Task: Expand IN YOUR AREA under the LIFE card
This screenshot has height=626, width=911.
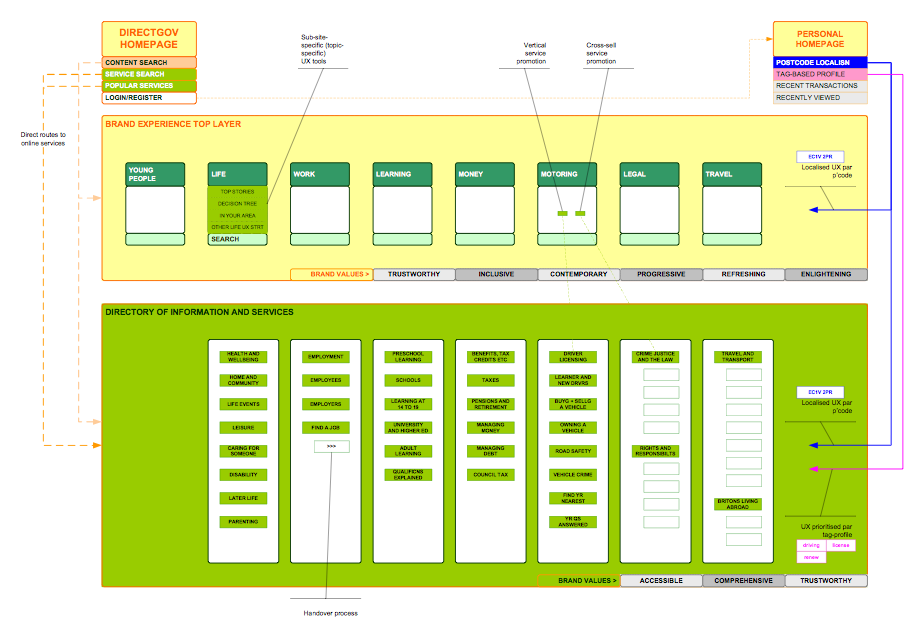Action: [x=237, y=214]
